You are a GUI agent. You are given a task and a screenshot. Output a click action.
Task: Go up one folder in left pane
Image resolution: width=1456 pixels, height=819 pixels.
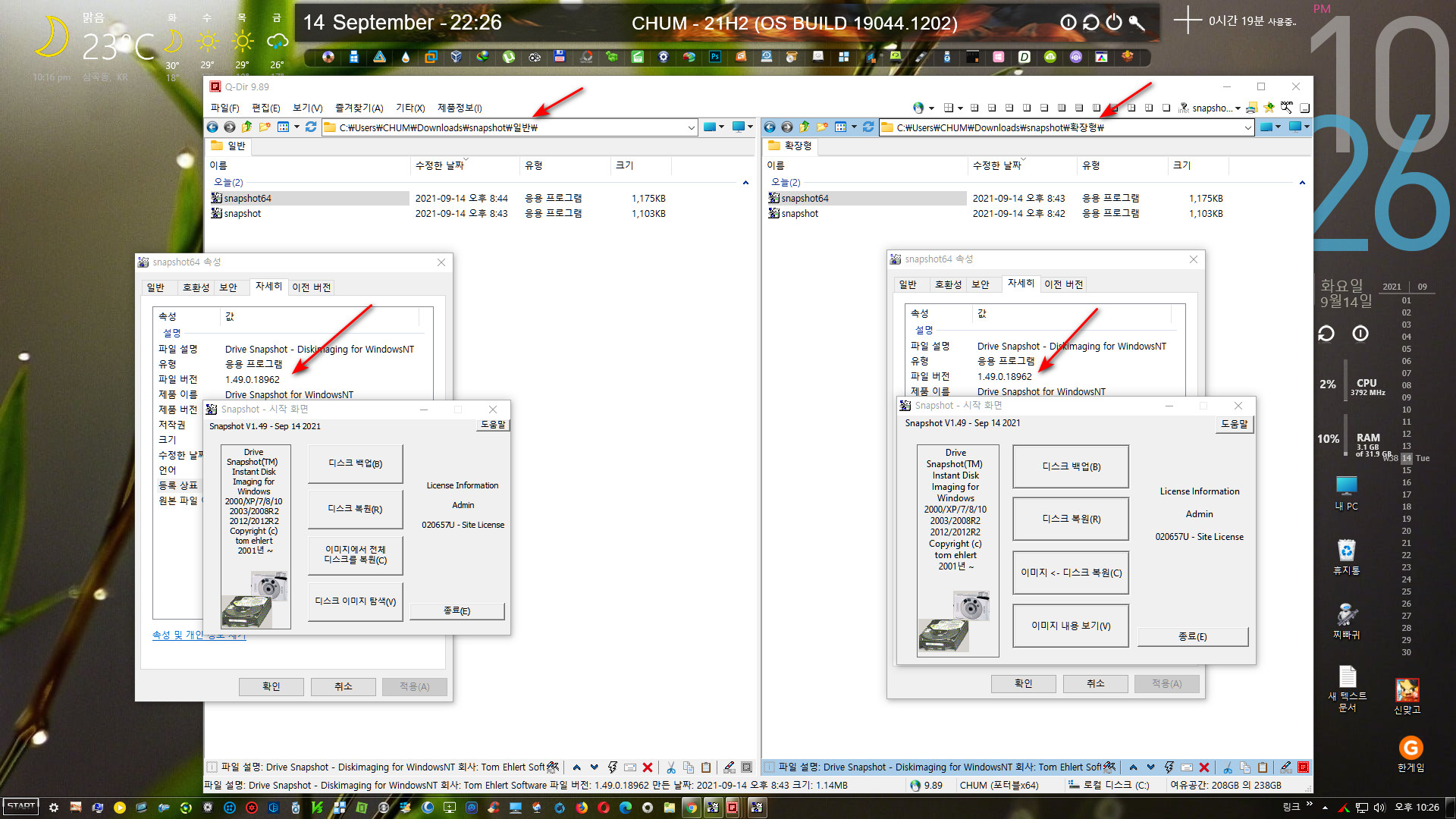[x=247, y=127]
